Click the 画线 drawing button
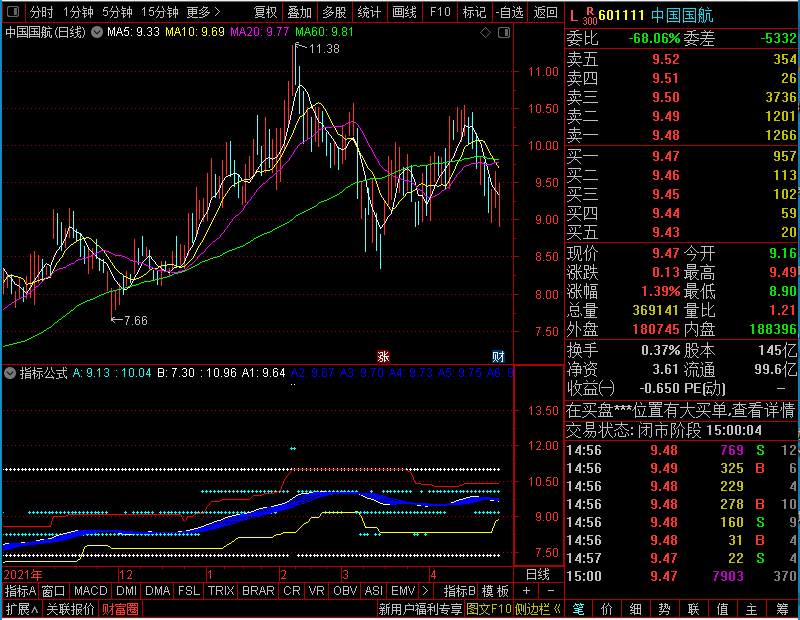Viewport: 800px width, 620px height. [x=404, y=12]
